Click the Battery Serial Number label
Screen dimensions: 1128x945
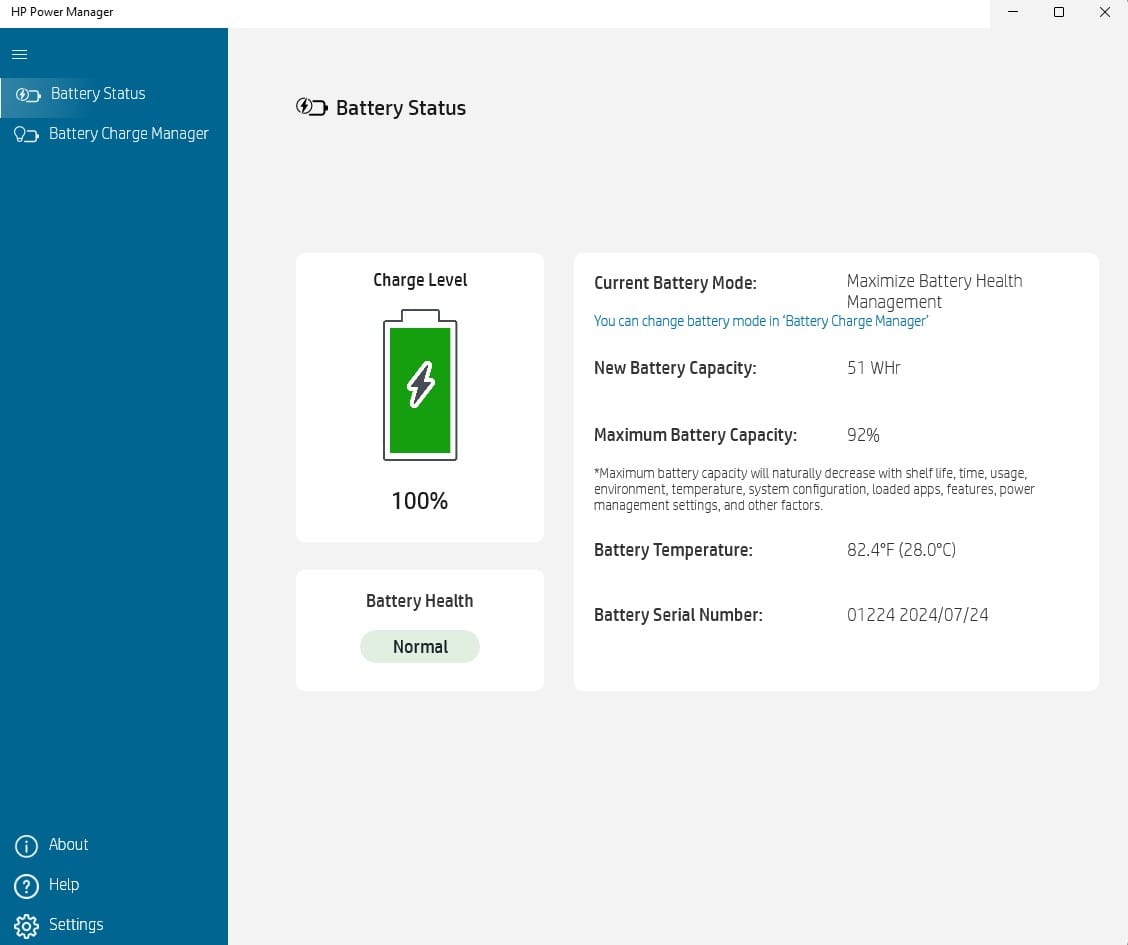pyautogui.click(x=678, y=615)
